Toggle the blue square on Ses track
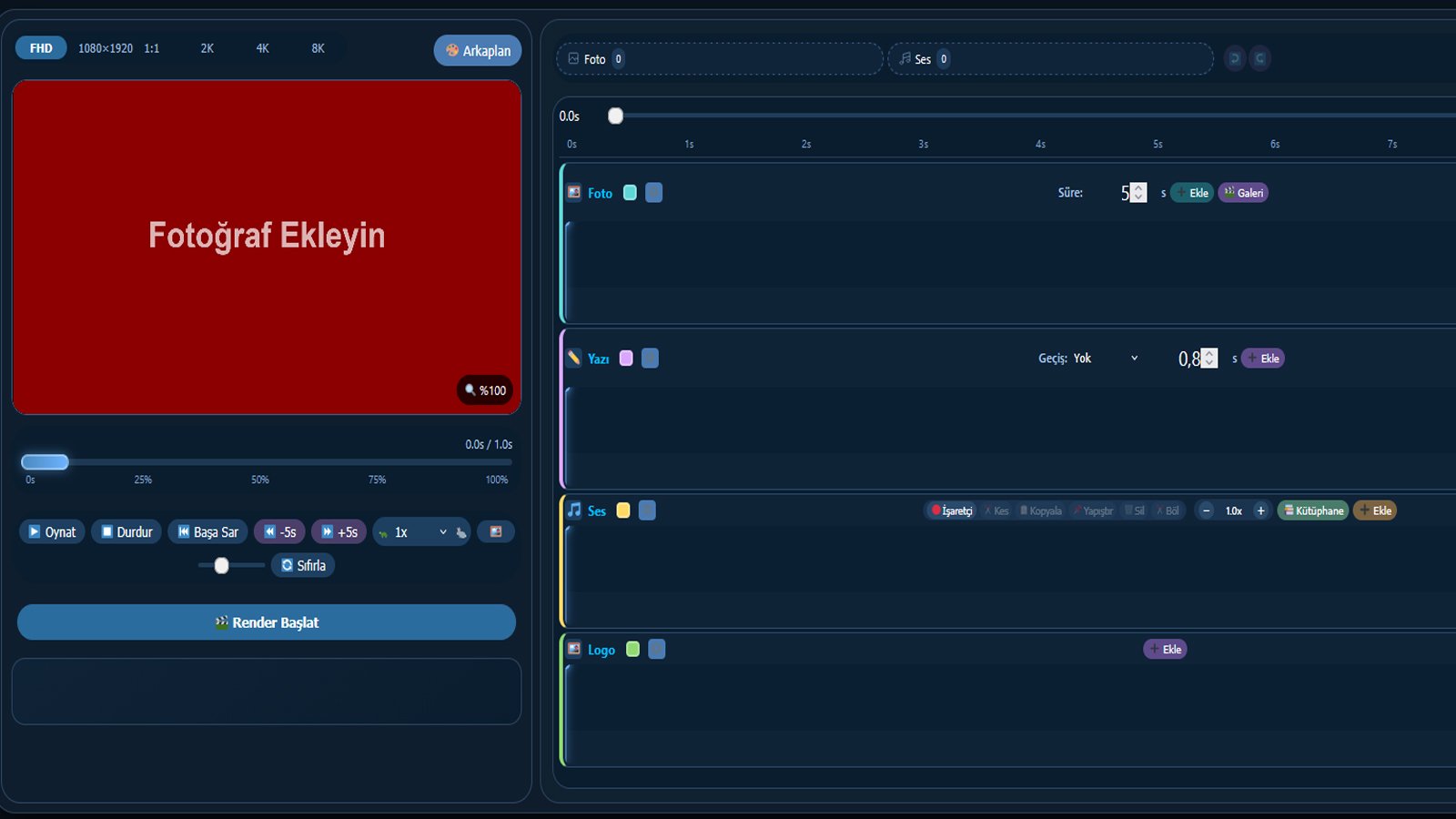Image resolution: width=1456 pixels, height=819 pixels. pos(647,511)
